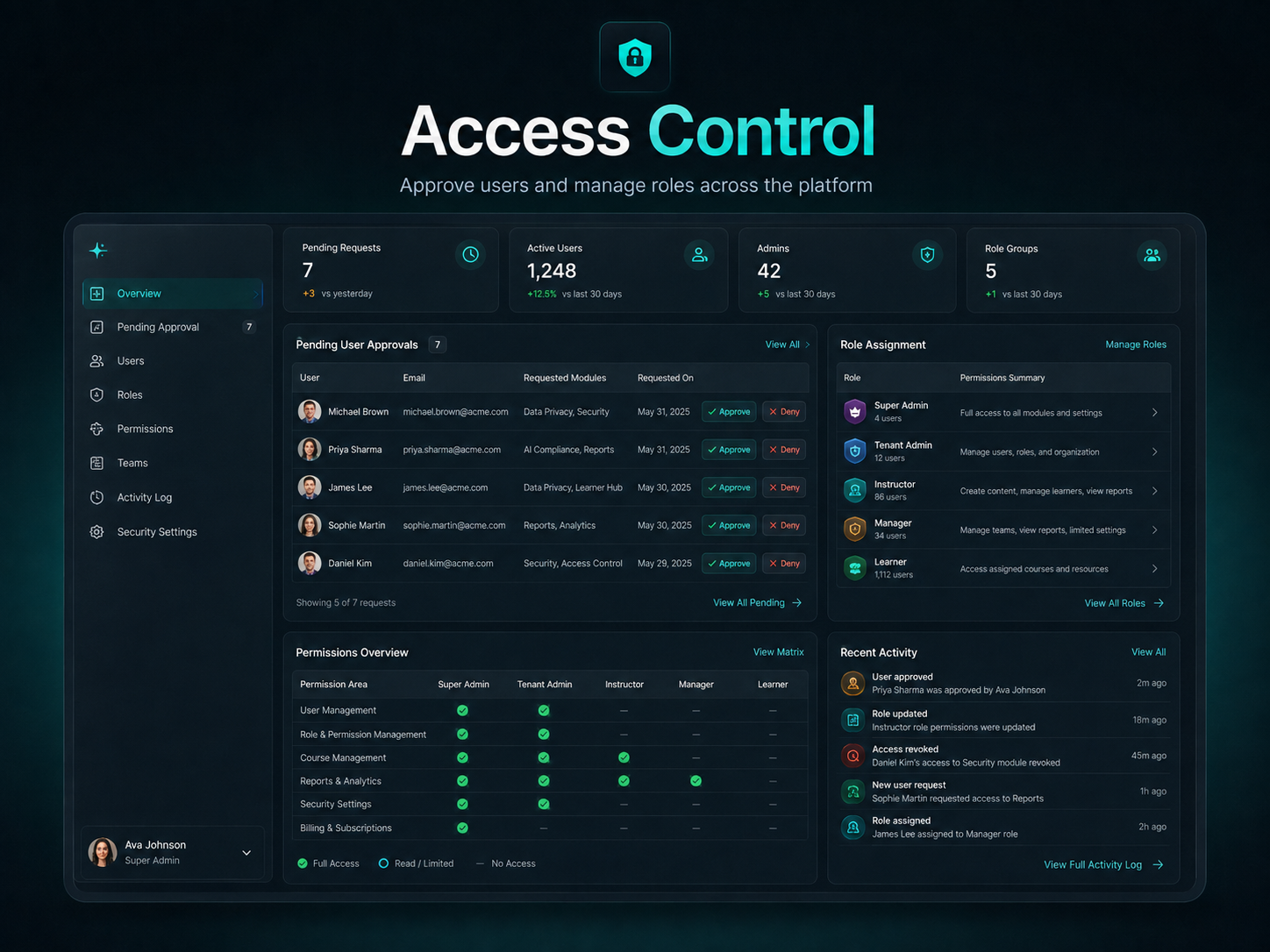This screenshot has height=952, width=1270.
Task: Click the Manage Roles link
Action: pos(1136,345)
